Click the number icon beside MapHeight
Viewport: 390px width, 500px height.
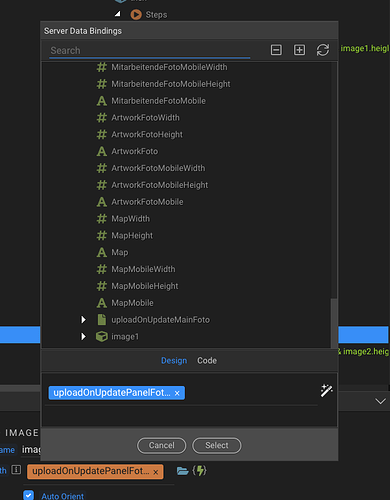pyautogui.click(x=102, y=235)
